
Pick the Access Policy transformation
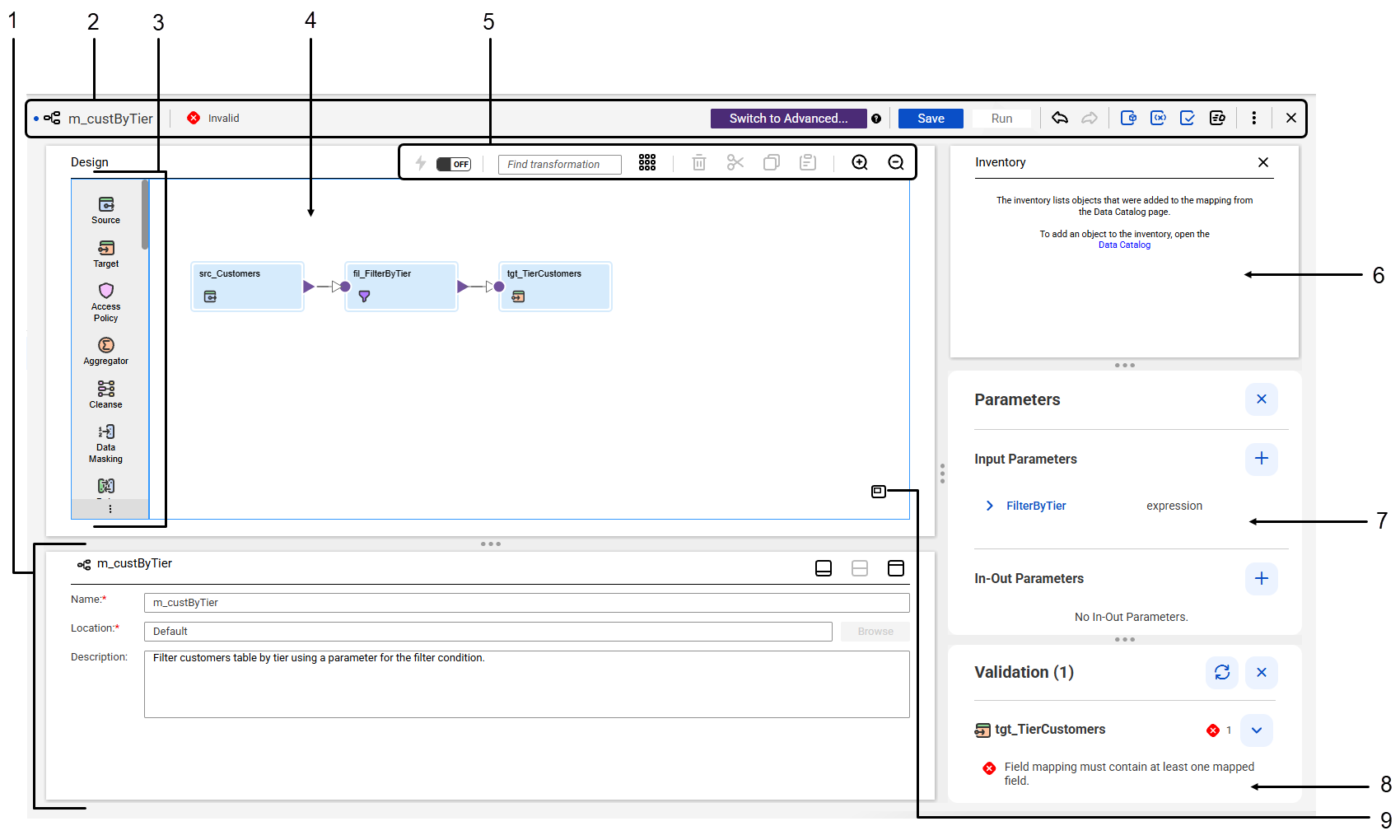coord(105,302)
